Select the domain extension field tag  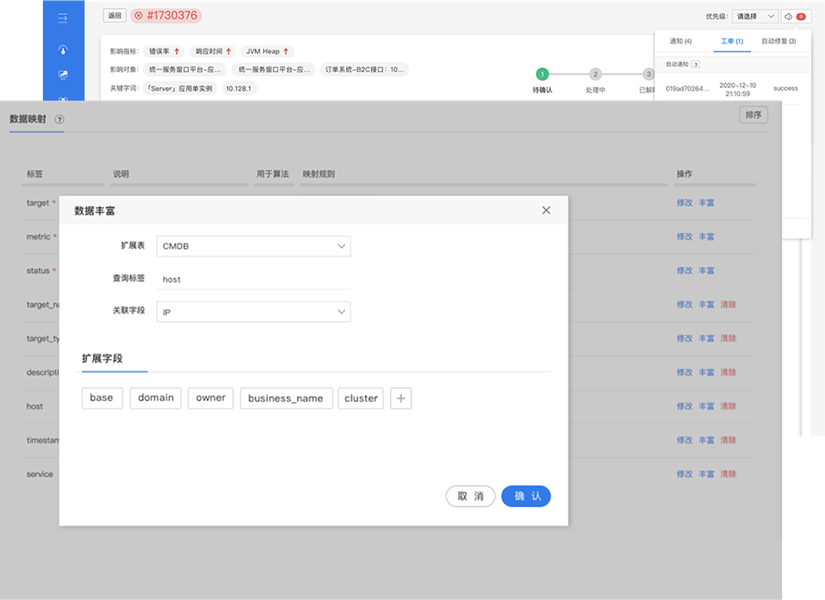156,398
